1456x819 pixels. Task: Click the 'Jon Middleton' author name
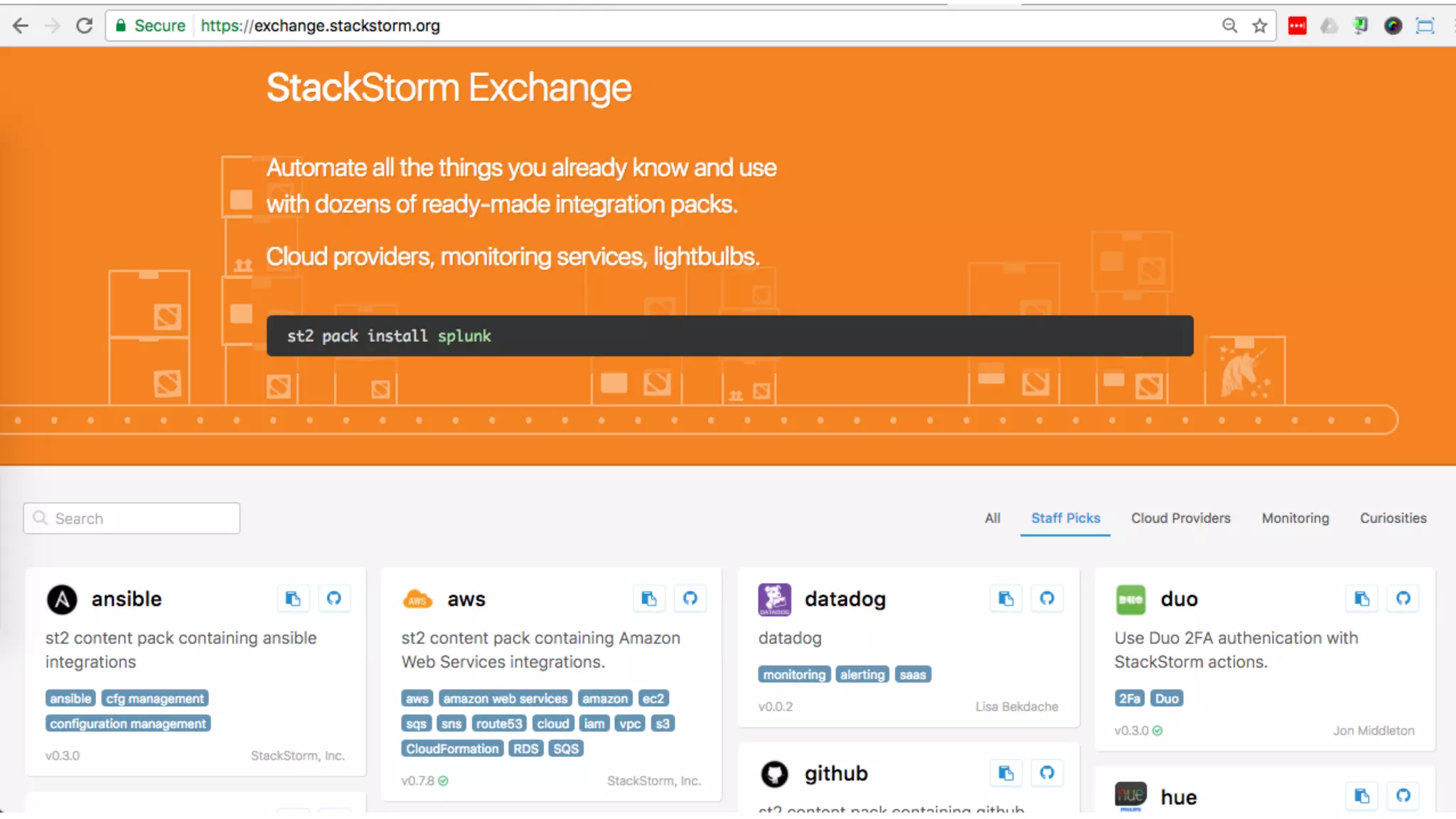coord(1374,730)
